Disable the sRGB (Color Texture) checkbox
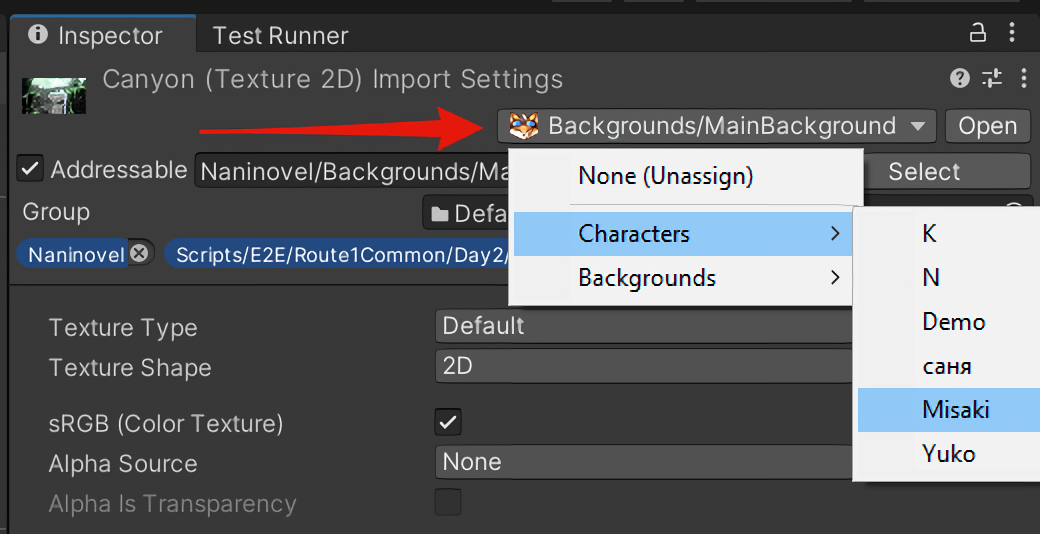 click(448, 422)
